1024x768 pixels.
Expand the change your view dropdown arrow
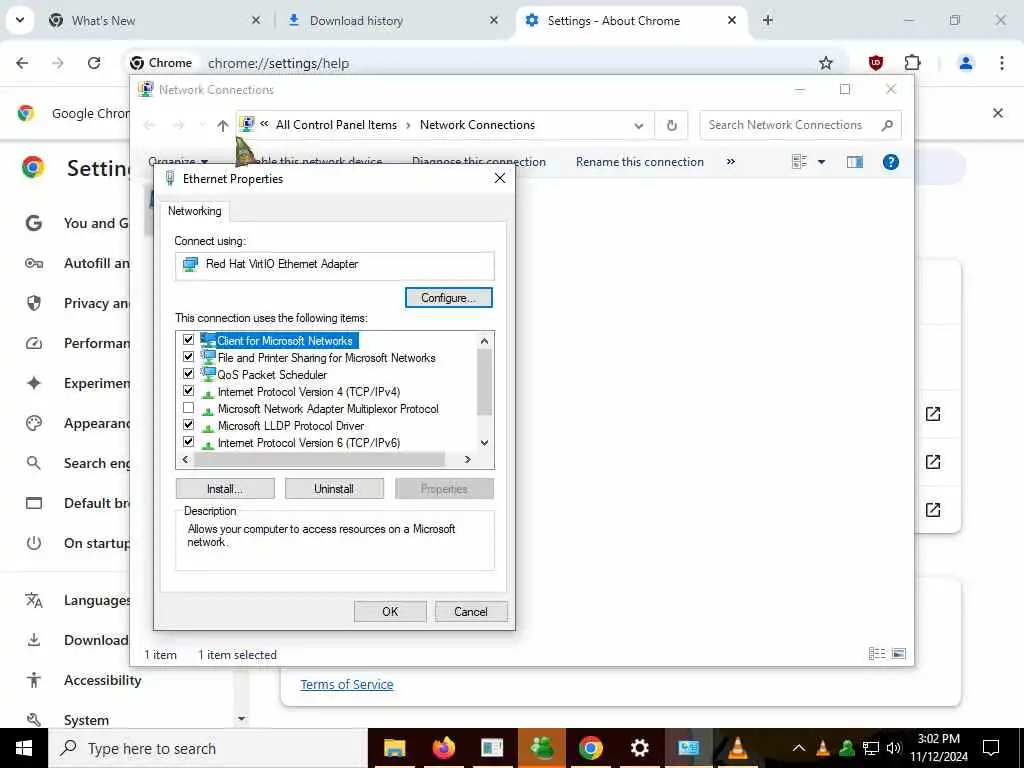pos(822,162)
